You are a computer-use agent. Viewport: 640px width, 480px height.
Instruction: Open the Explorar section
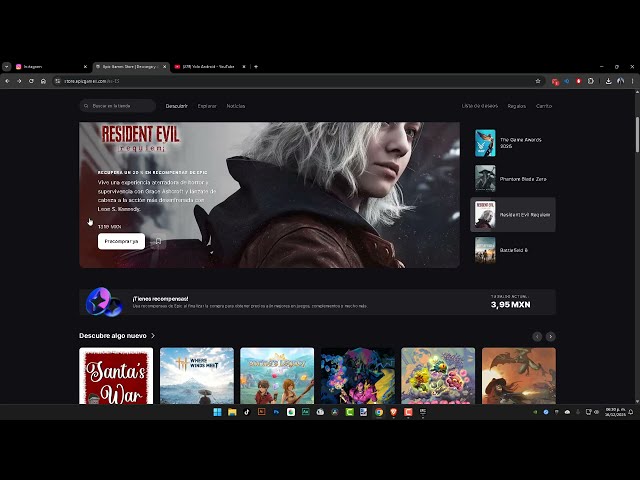(207, 106)
